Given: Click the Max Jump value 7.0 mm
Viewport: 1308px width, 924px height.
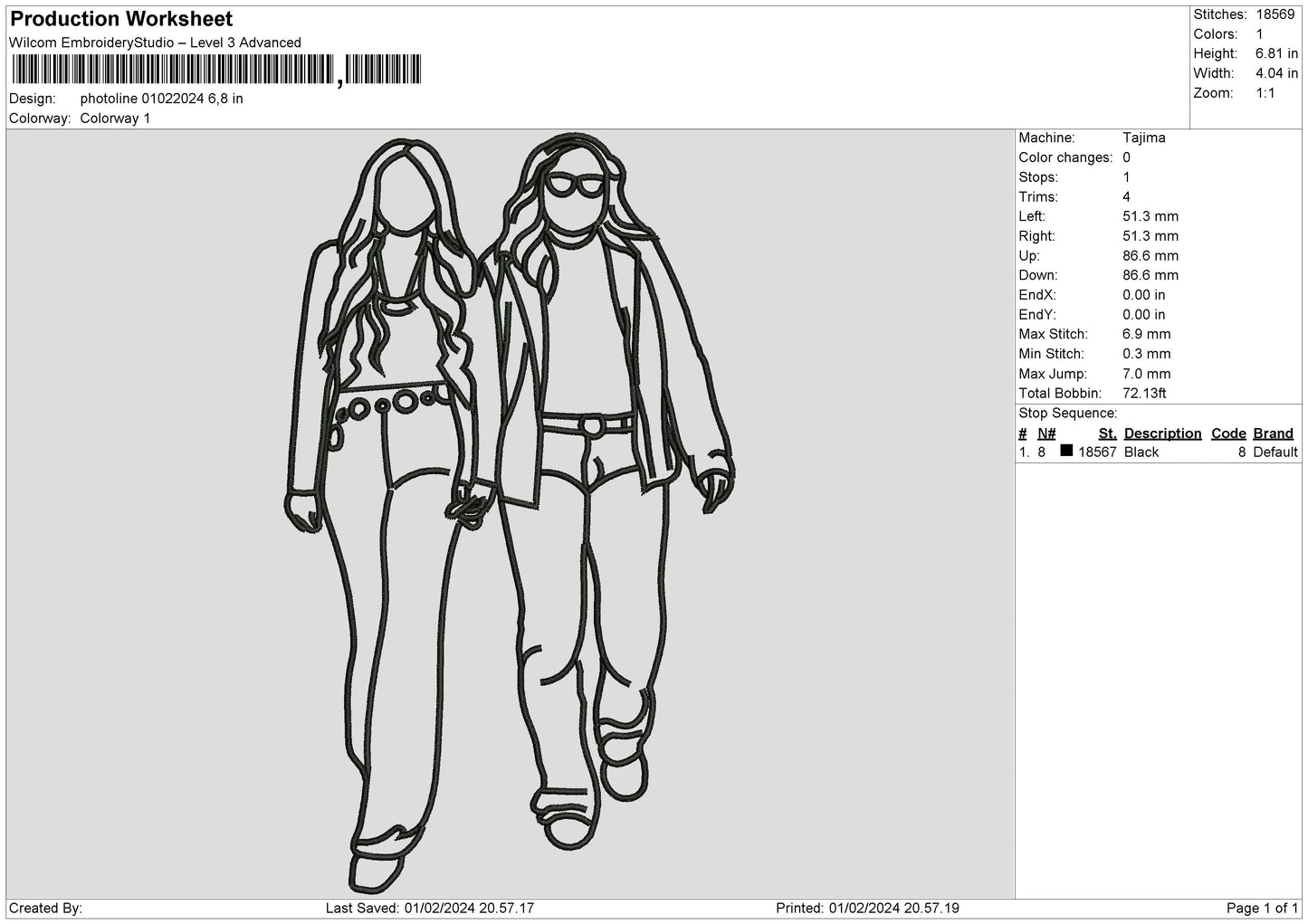Looking at the screenshot, I should [x=1147, y=374].
